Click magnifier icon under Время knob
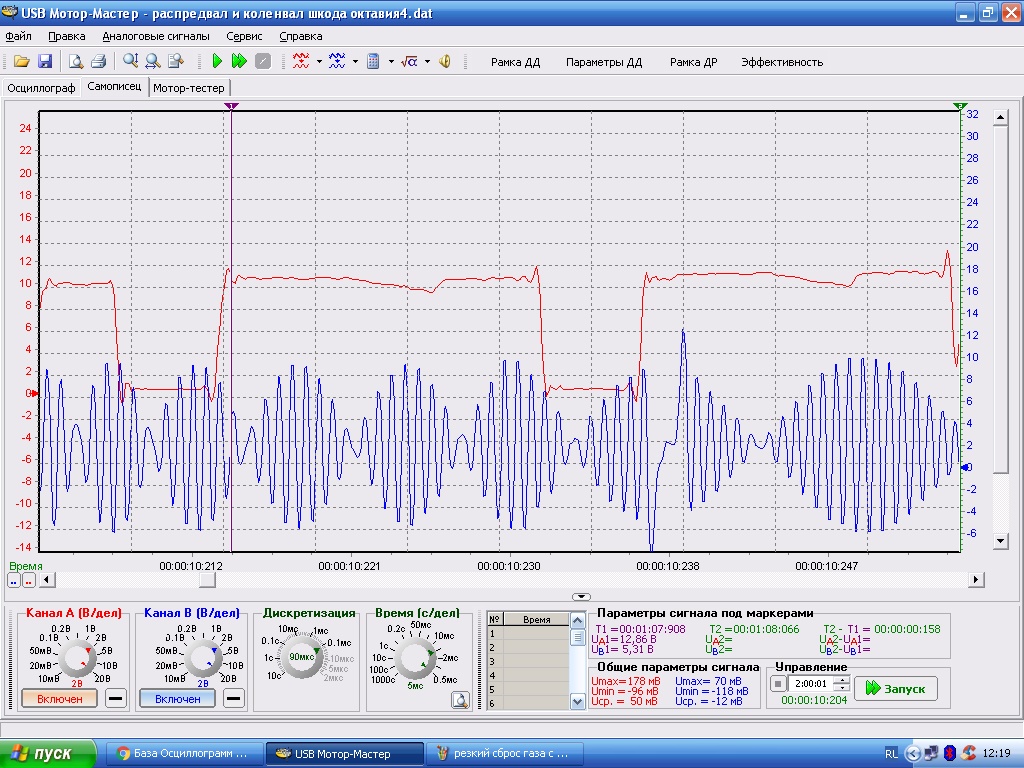The width and height of the screenshot is (1024, 768). click(460, 701)
